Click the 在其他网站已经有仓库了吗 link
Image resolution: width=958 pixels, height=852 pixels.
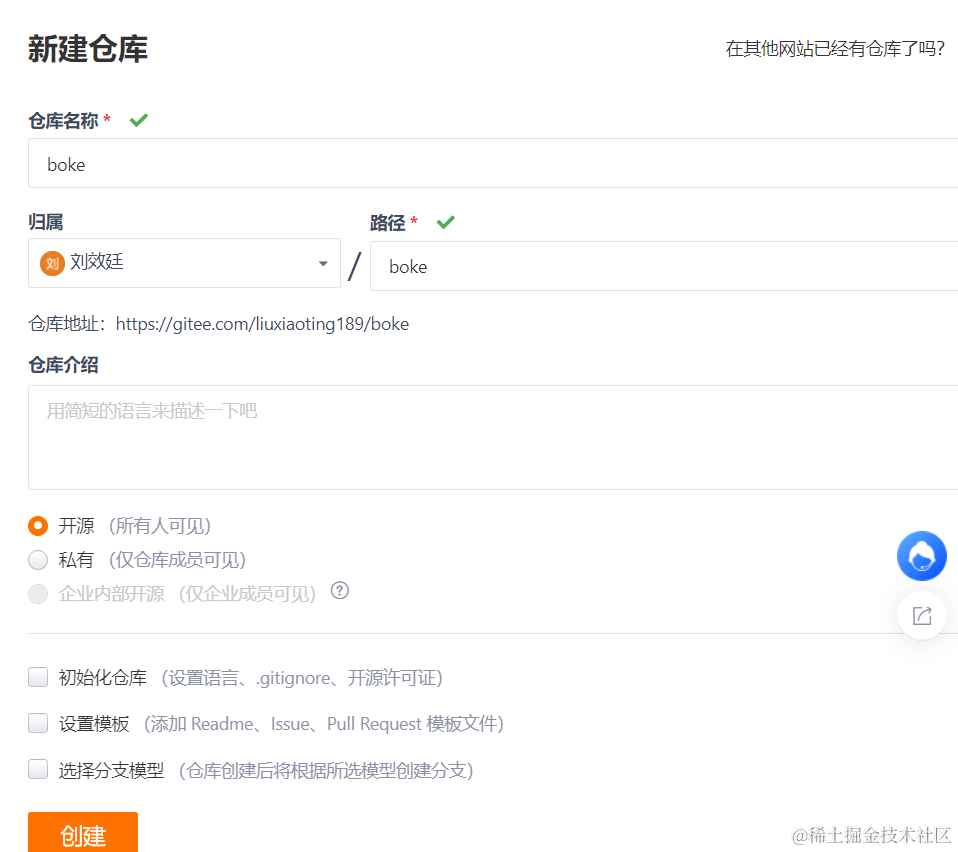[x=833, y=47]
